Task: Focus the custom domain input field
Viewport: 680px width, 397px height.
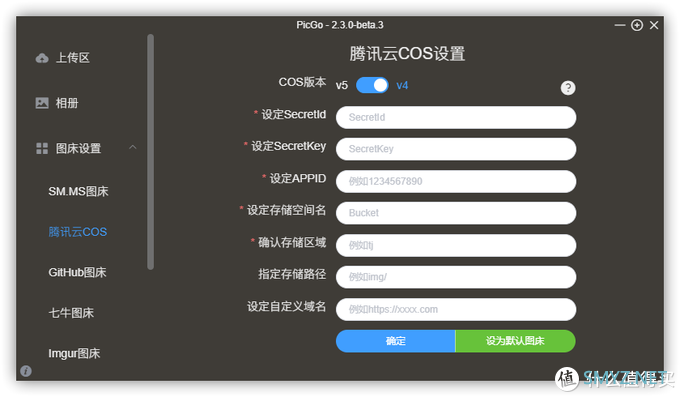Action: pyautogui.click(x=456, y=309)
